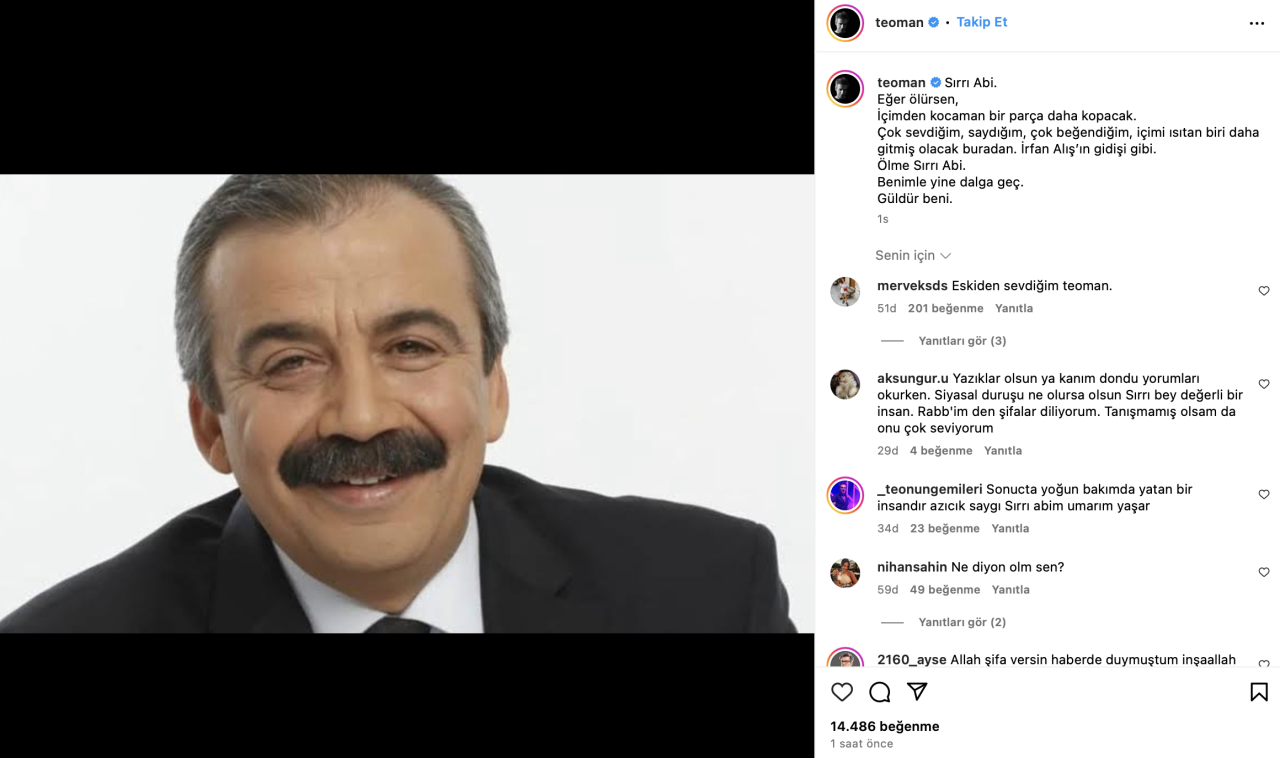1280x758 pixels.
Task: Open the three-dot more options menu
Action: [1257, 24]
